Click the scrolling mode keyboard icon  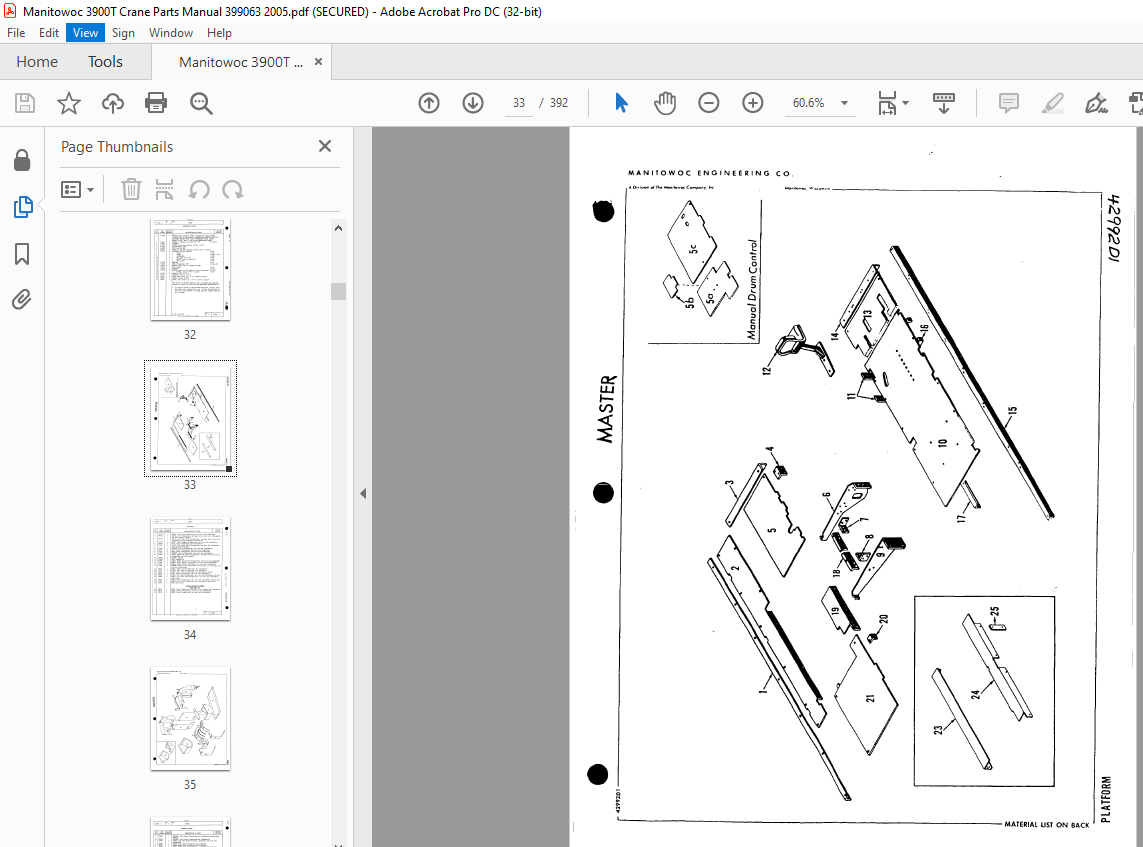tap(943, 103)
